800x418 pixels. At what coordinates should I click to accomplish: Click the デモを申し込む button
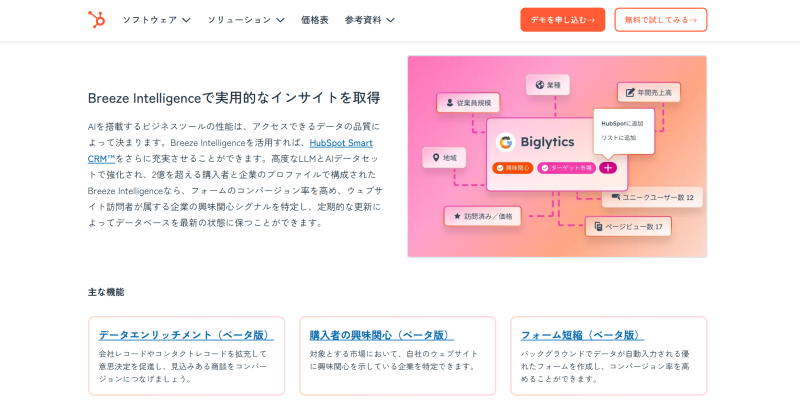click(x=563, y=20)
